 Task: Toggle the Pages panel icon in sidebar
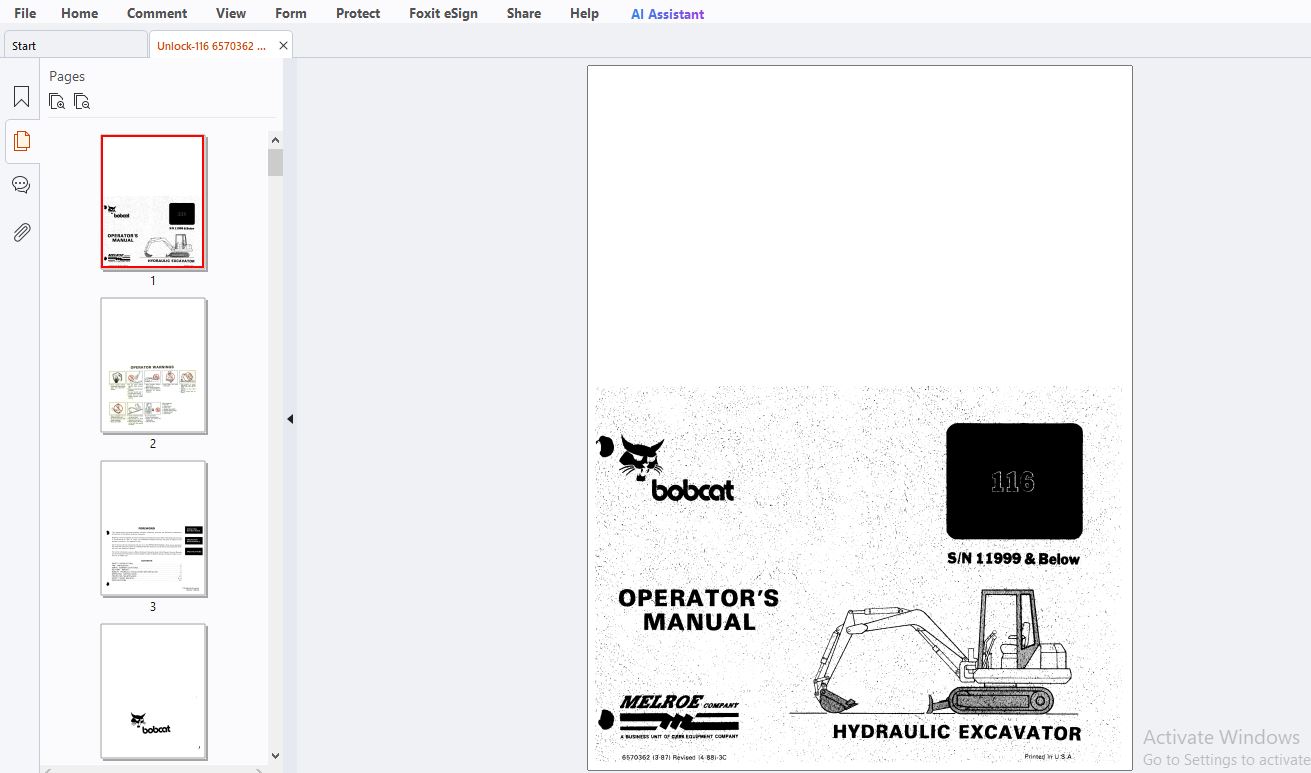[21, 141]
